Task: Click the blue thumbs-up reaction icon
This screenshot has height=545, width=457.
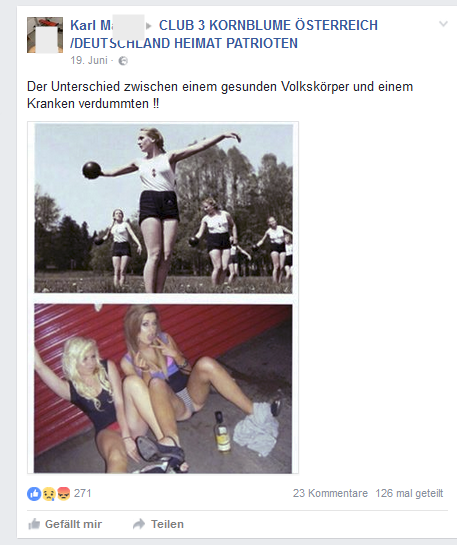Action: (34, 494)
